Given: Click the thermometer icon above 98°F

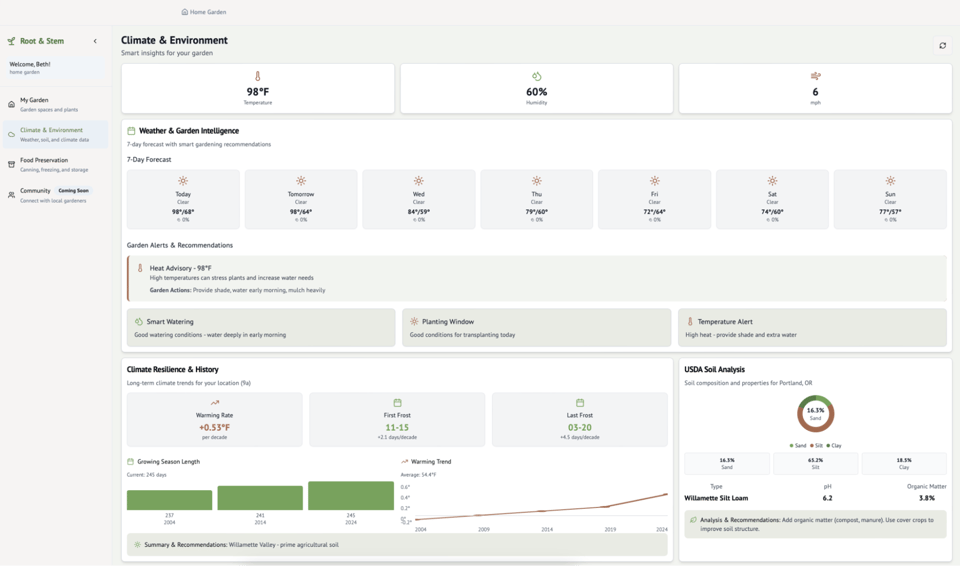Looking at the screenshot, I should tap(258, 76).
